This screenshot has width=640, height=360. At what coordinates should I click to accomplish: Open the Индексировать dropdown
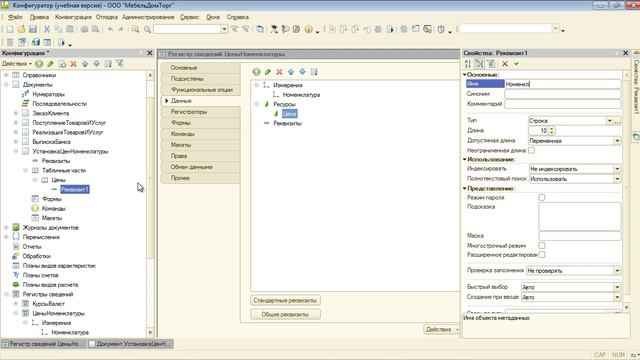pos(617,169)
